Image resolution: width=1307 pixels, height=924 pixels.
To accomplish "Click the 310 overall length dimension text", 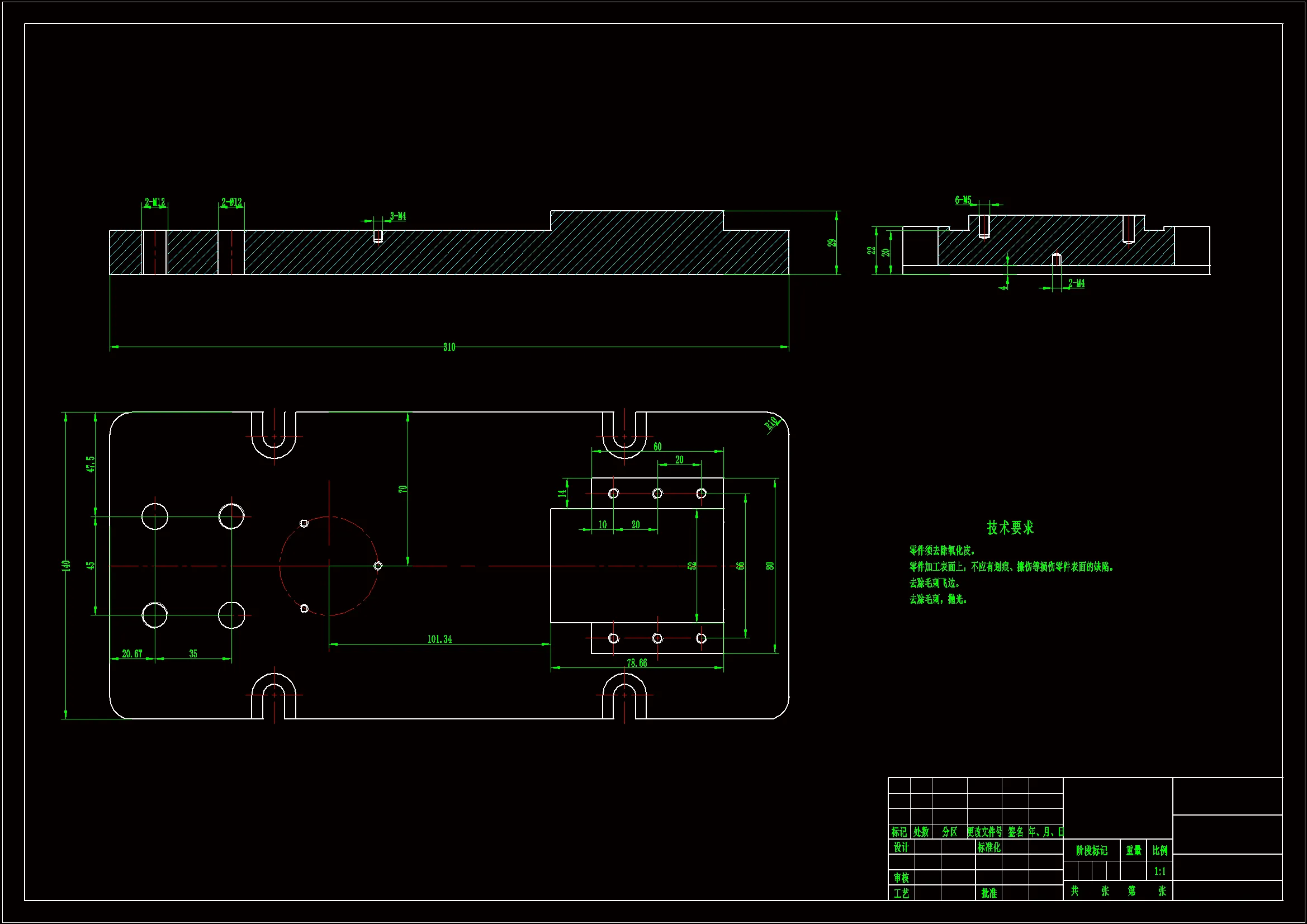I will pos(449,347).
